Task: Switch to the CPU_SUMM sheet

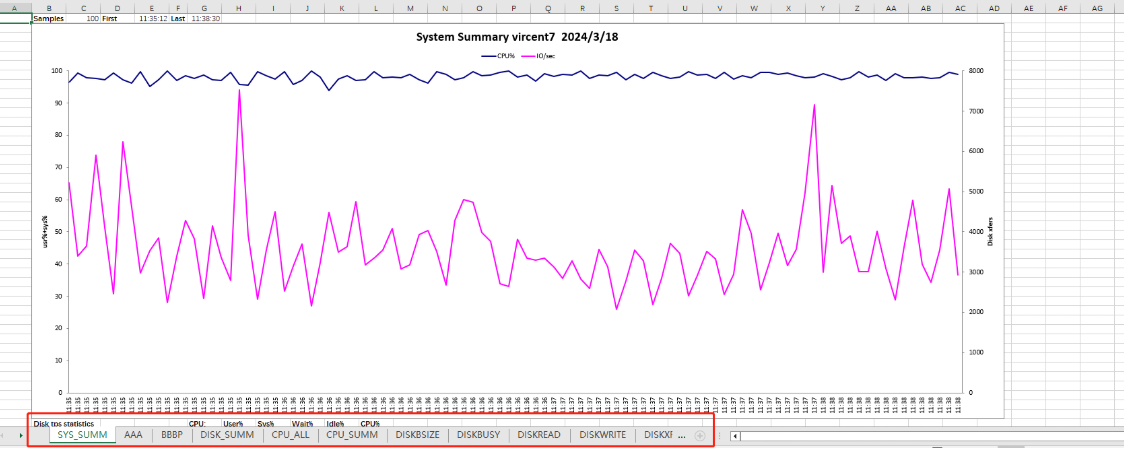Action: pyautogui.click(x=352, y=435)
